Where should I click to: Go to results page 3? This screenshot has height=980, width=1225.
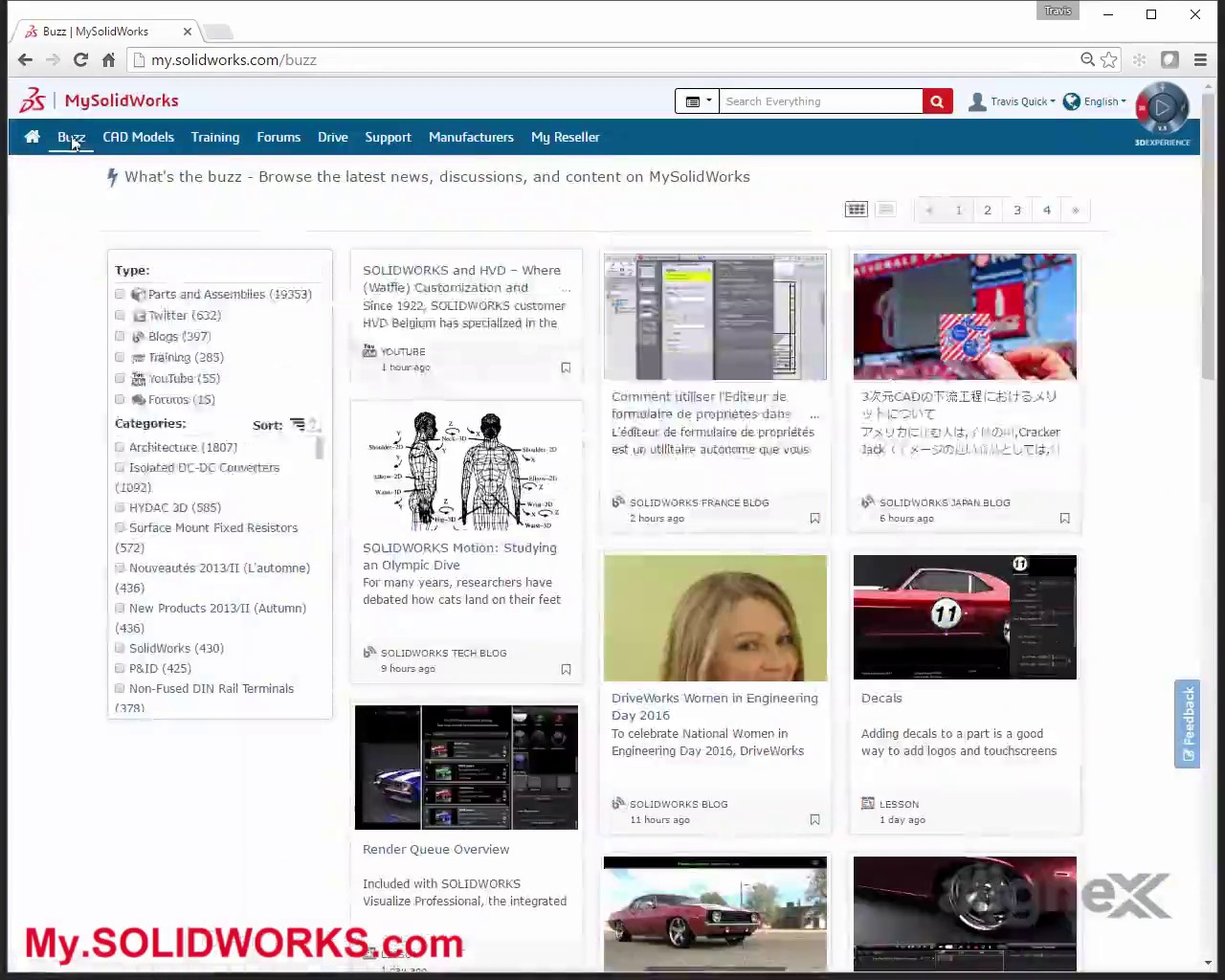(1017, 210)
